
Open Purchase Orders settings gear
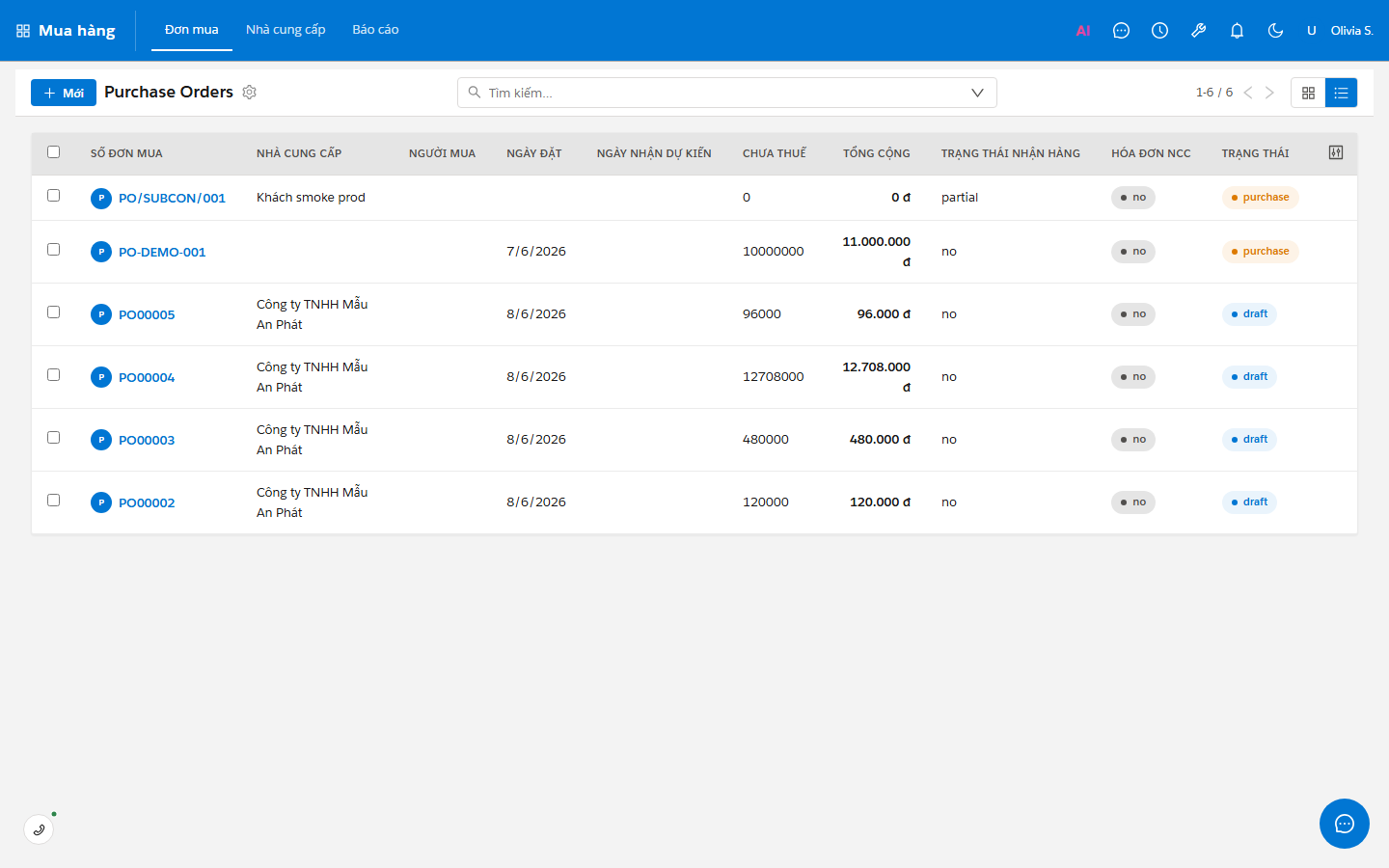pyautogui.click(x=249, y=93)
